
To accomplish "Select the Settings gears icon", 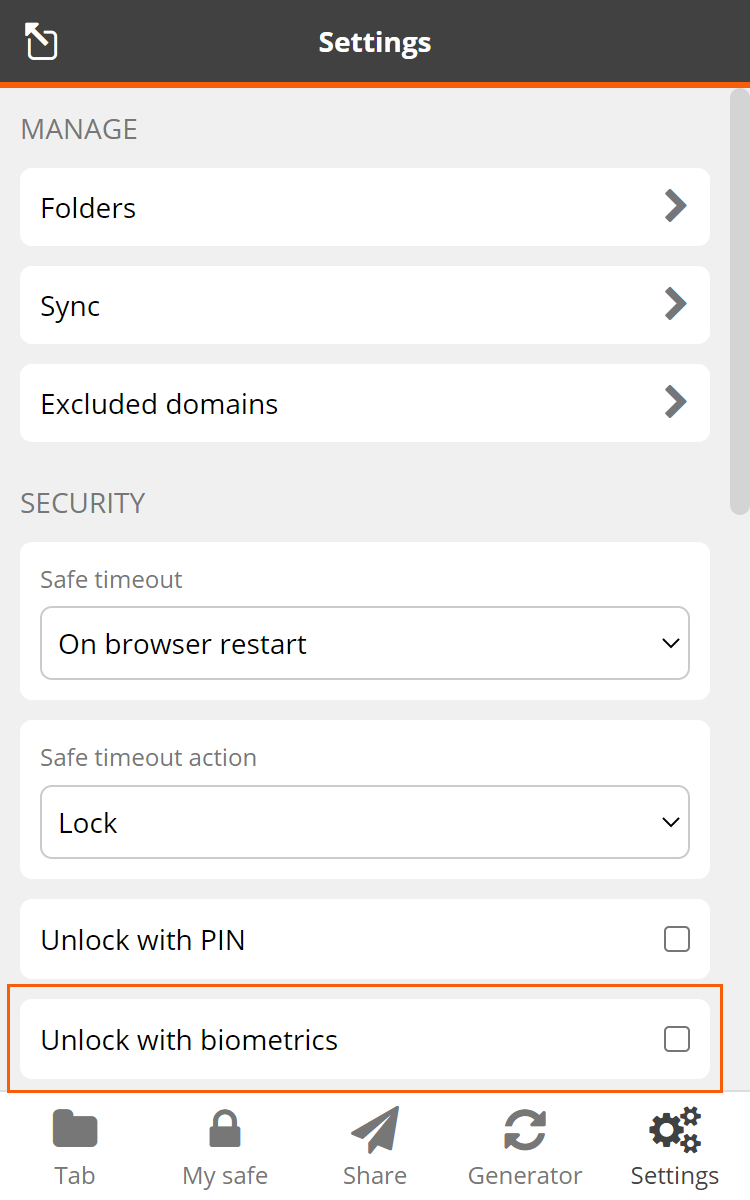I will tap(674, 1130).
